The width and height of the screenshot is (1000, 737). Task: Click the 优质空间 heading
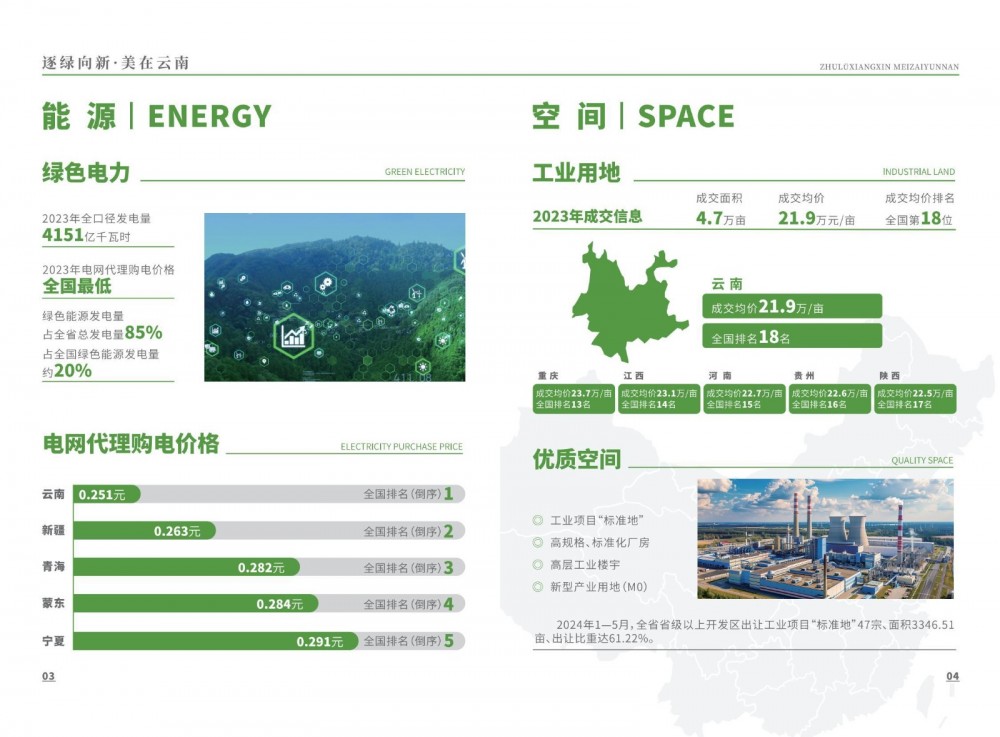(x=577, y=459)
